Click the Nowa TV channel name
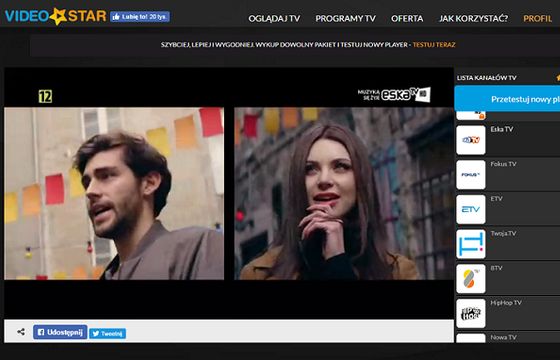560x360 pixels. click(503, 337)
